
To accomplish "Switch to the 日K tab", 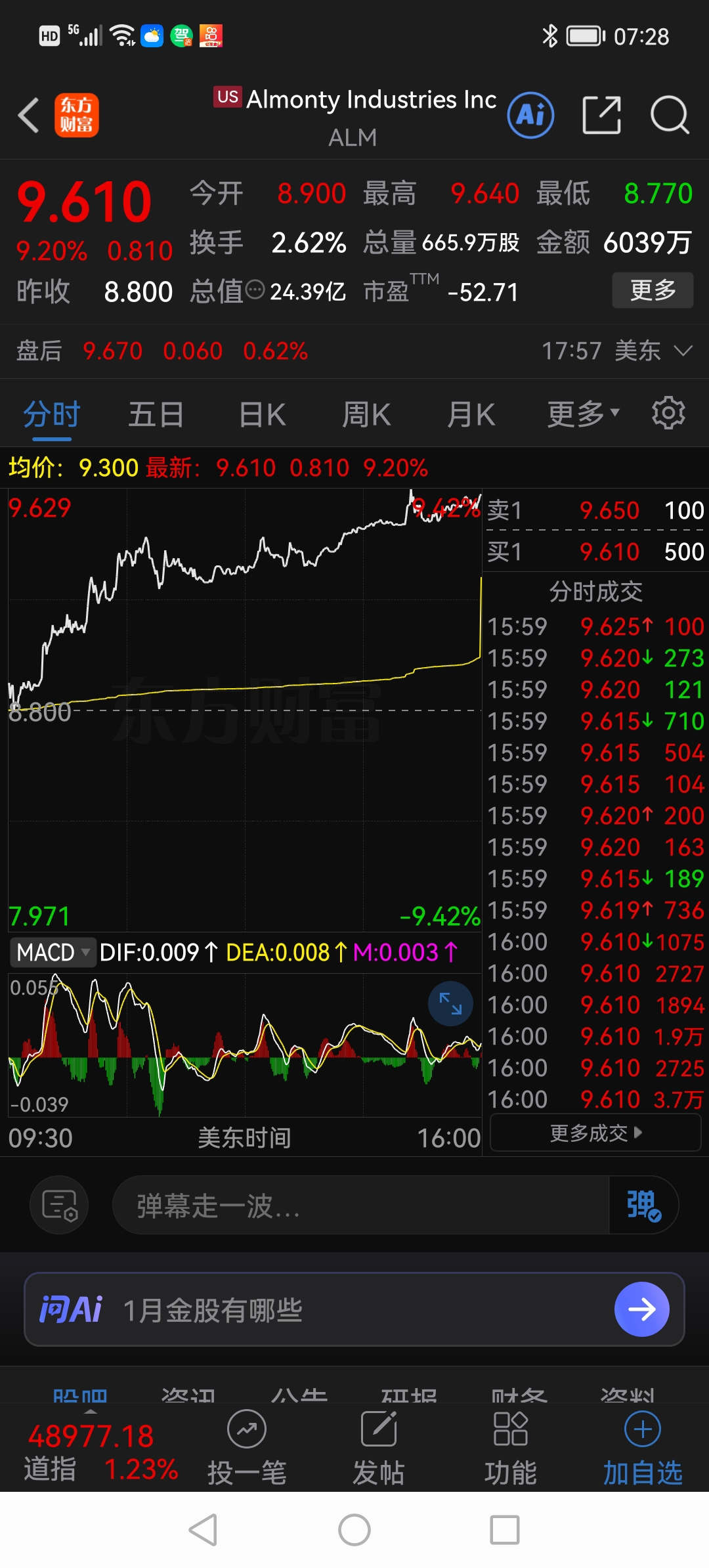I will [x=262, y=415].
